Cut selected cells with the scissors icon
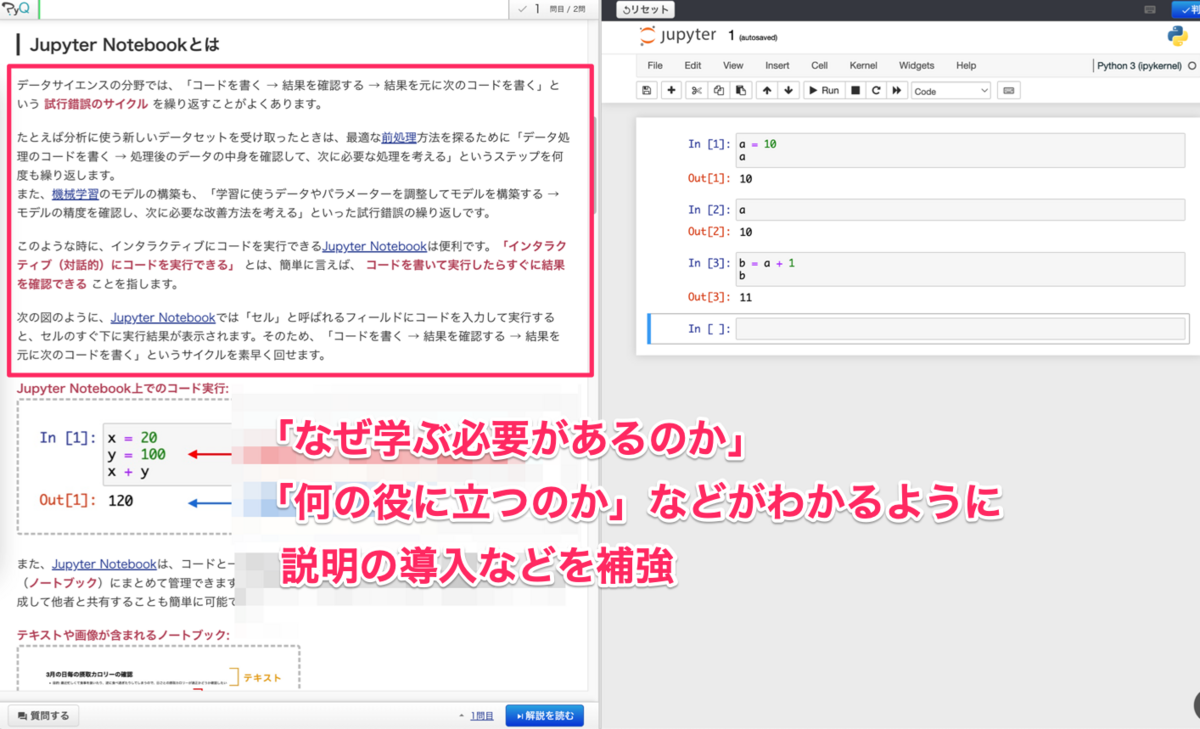This screenshot has height=729, width=1200. pyautogui.click(x=697, y=90)
